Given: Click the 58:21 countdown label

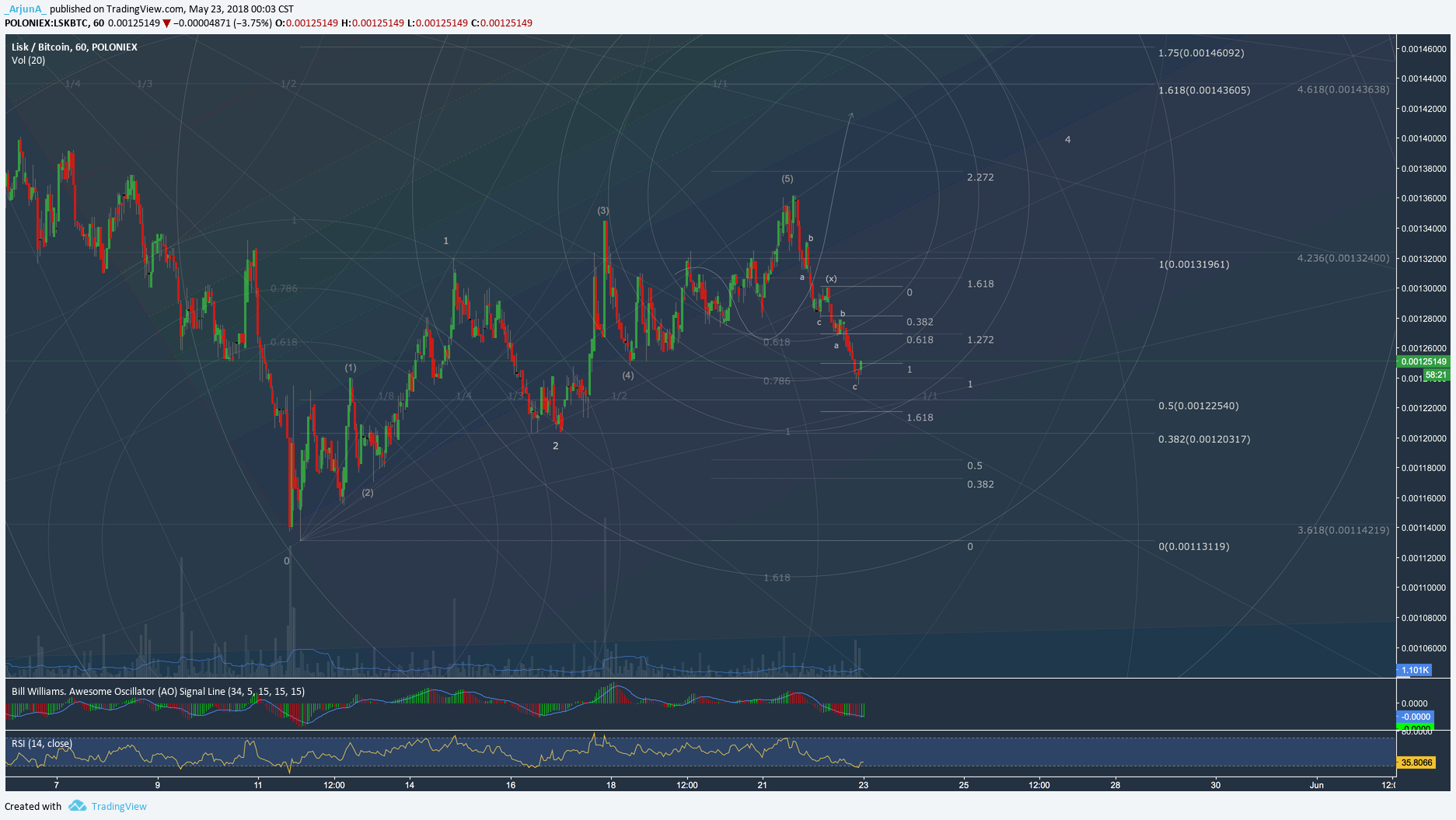Looking at the screenshot, I should coord(1436,375).
